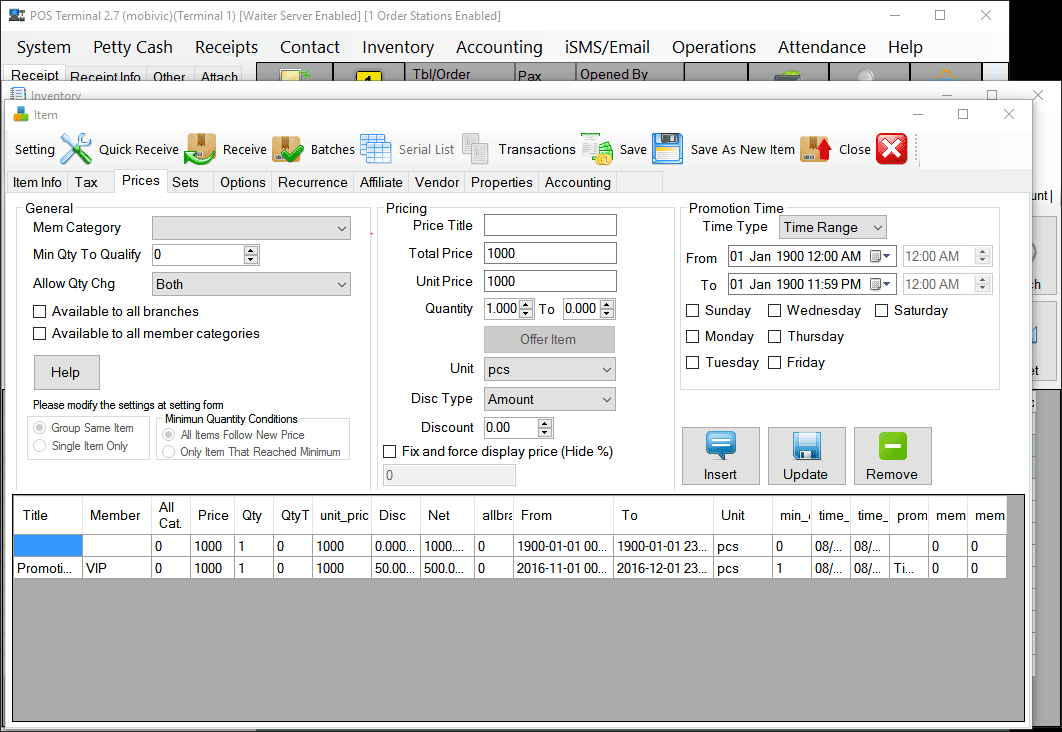1062x732 pixels.
Task: Click the Member column header
Action: [x=116, y=515]
